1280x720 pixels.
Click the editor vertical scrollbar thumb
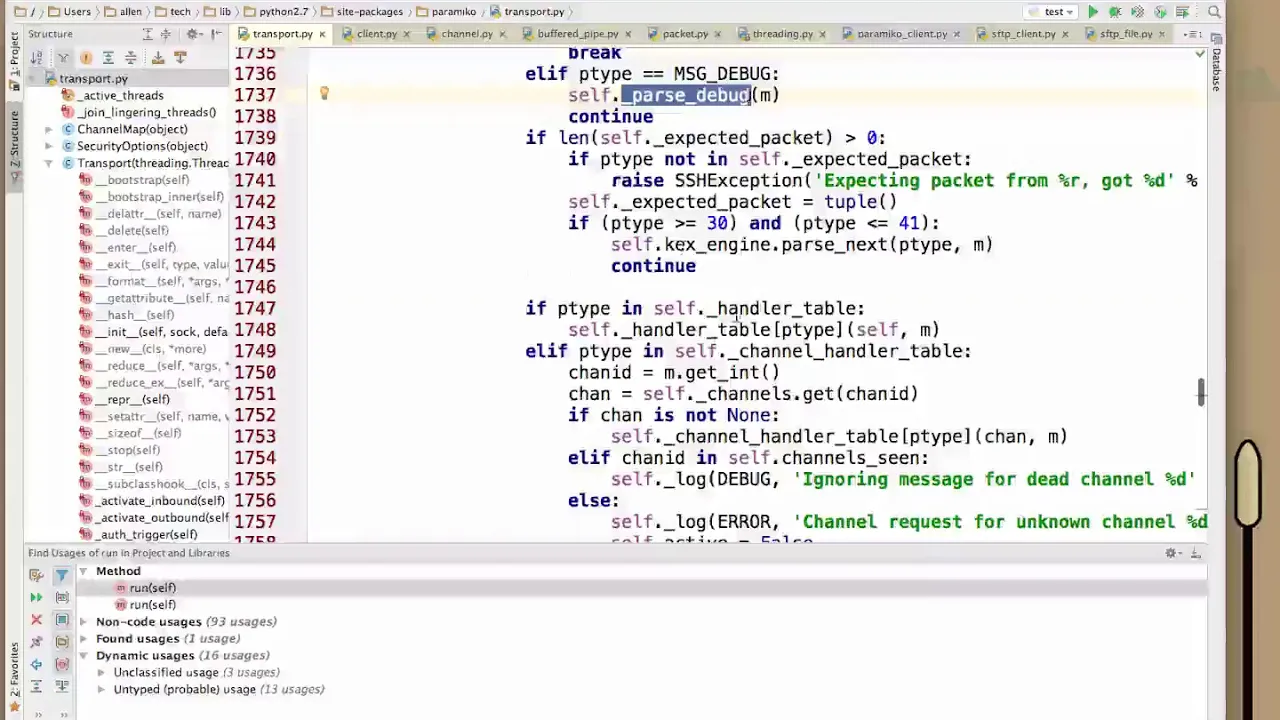(1201, 392)
